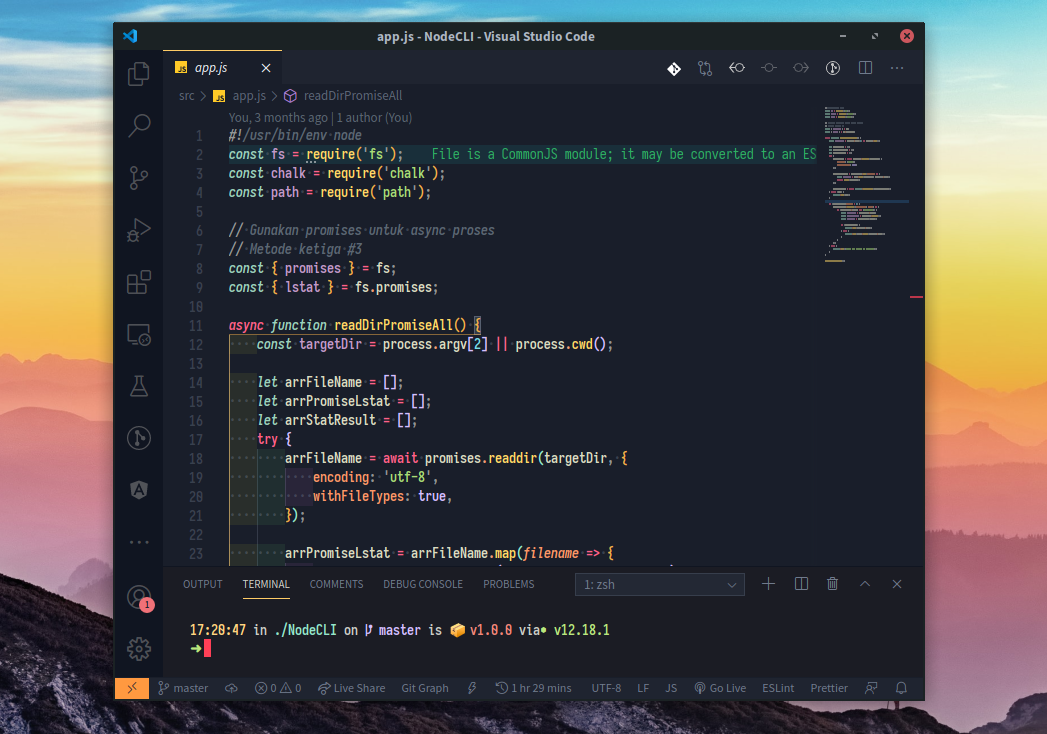Create a new terminal with the plus icon
This screenshot has height=734, width=1047.
click(x=768, y=584)
